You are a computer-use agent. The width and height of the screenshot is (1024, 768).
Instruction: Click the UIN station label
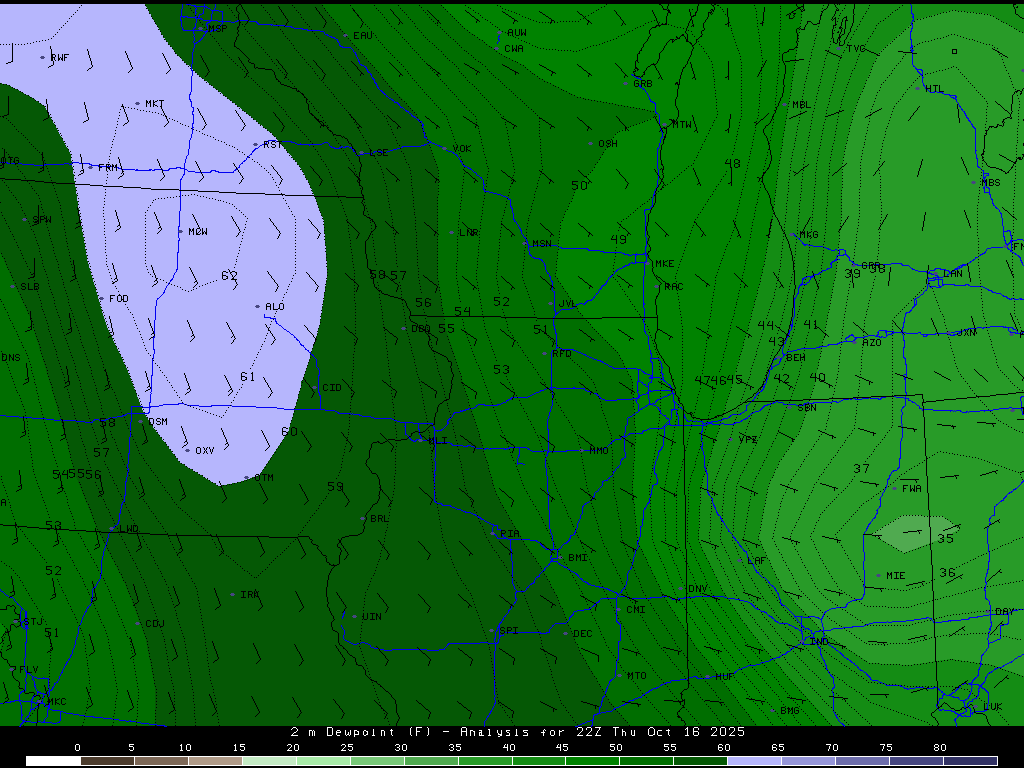[x=372, y=616]
